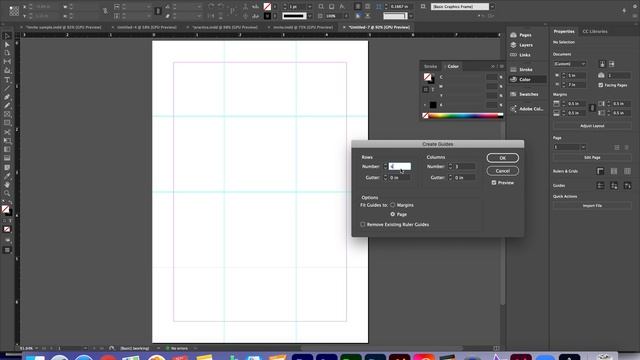
Task: Click the Edit Page button
Action: (592, 158)
